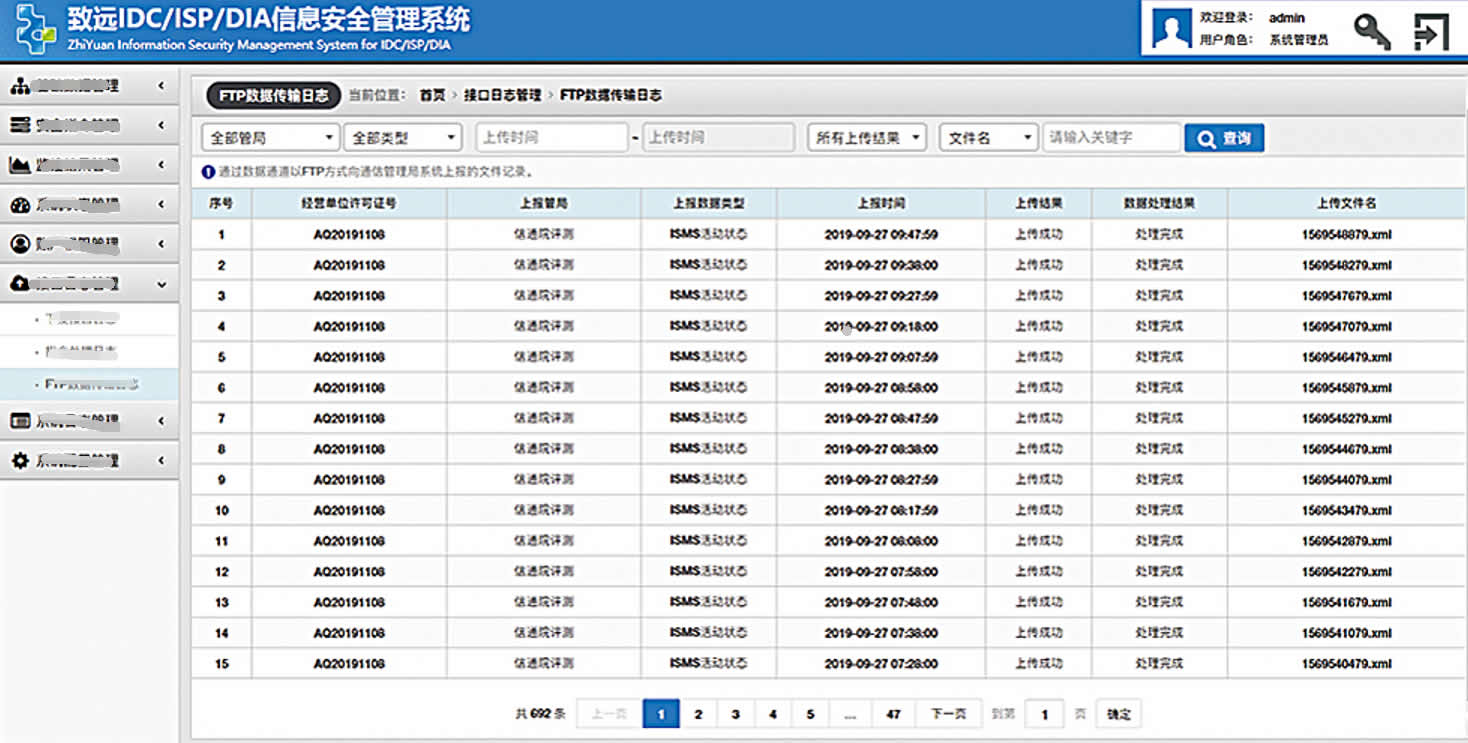This screenshot has height=743, width=1468.
Task: Click 下一页 next page button
Action: pos(948,714)
